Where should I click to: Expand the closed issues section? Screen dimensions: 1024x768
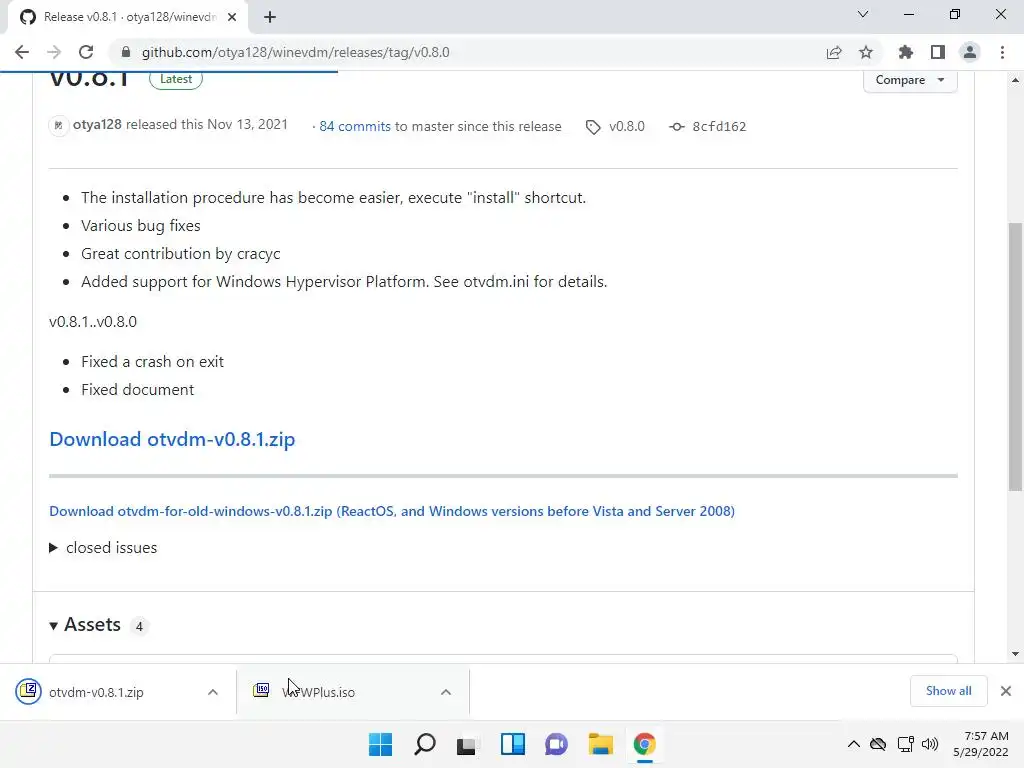tap(103, 547)
